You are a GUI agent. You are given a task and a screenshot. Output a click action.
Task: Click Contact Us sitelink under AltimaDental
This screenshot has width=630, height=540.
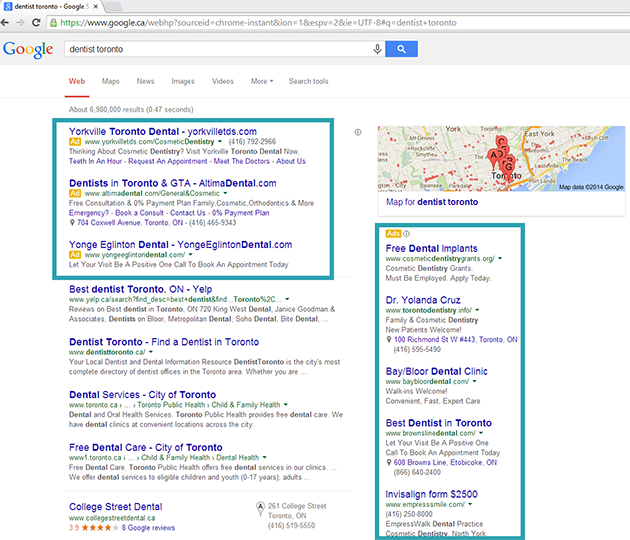point(188,213)
